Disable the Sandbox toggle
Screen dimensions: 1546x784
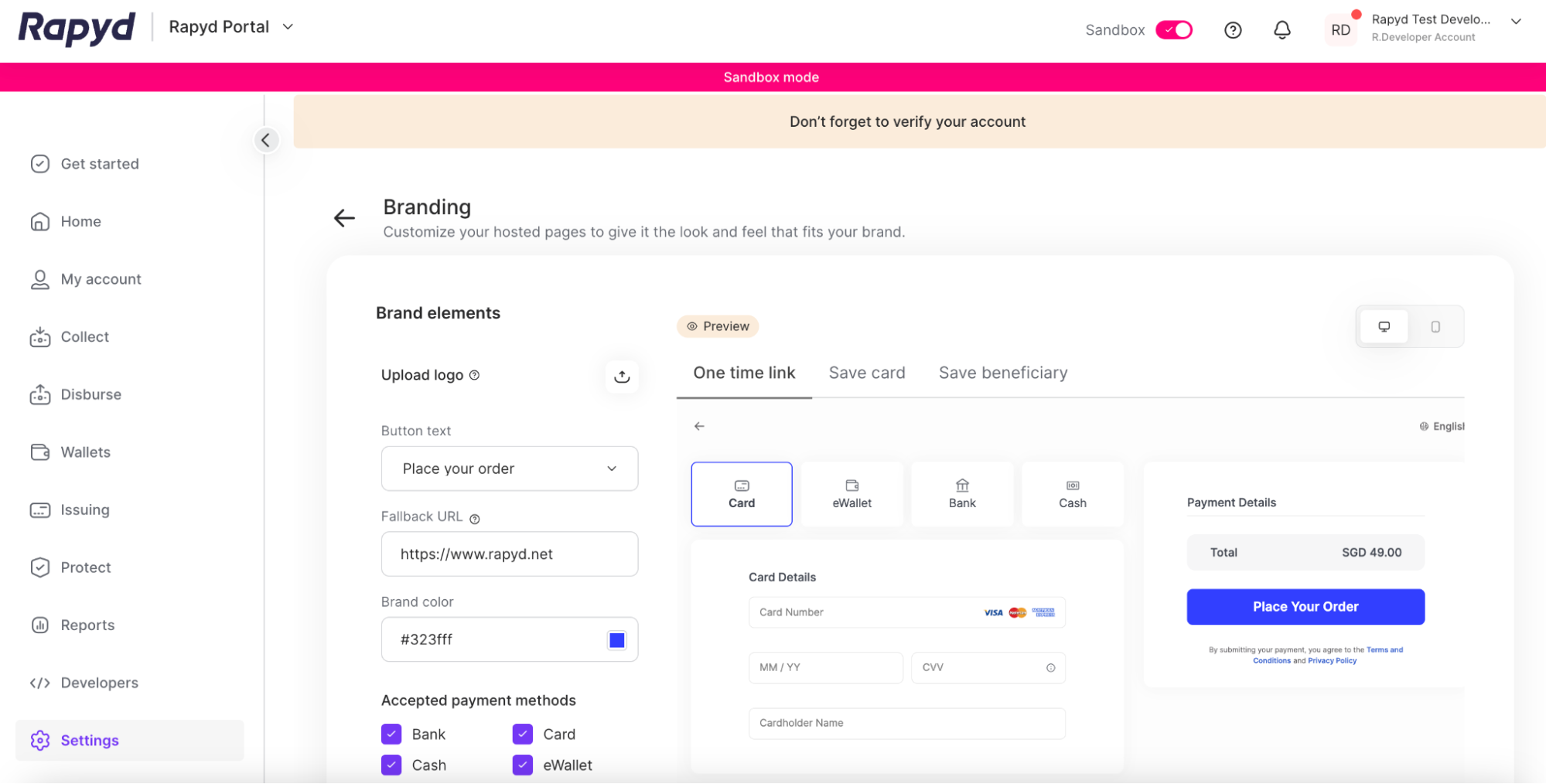coord(1173,29)
